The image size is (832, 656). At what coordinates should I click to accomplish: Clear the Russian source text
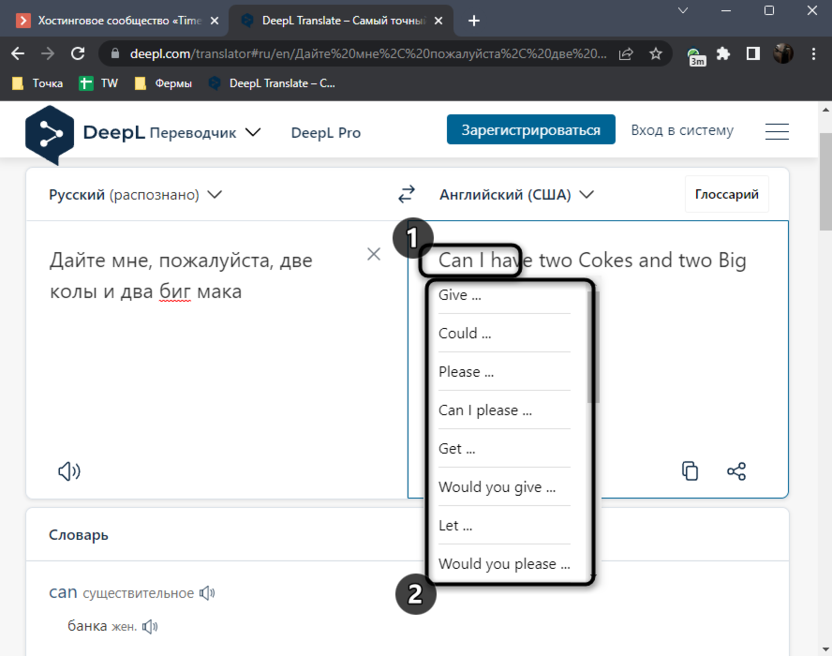point(374,254)
